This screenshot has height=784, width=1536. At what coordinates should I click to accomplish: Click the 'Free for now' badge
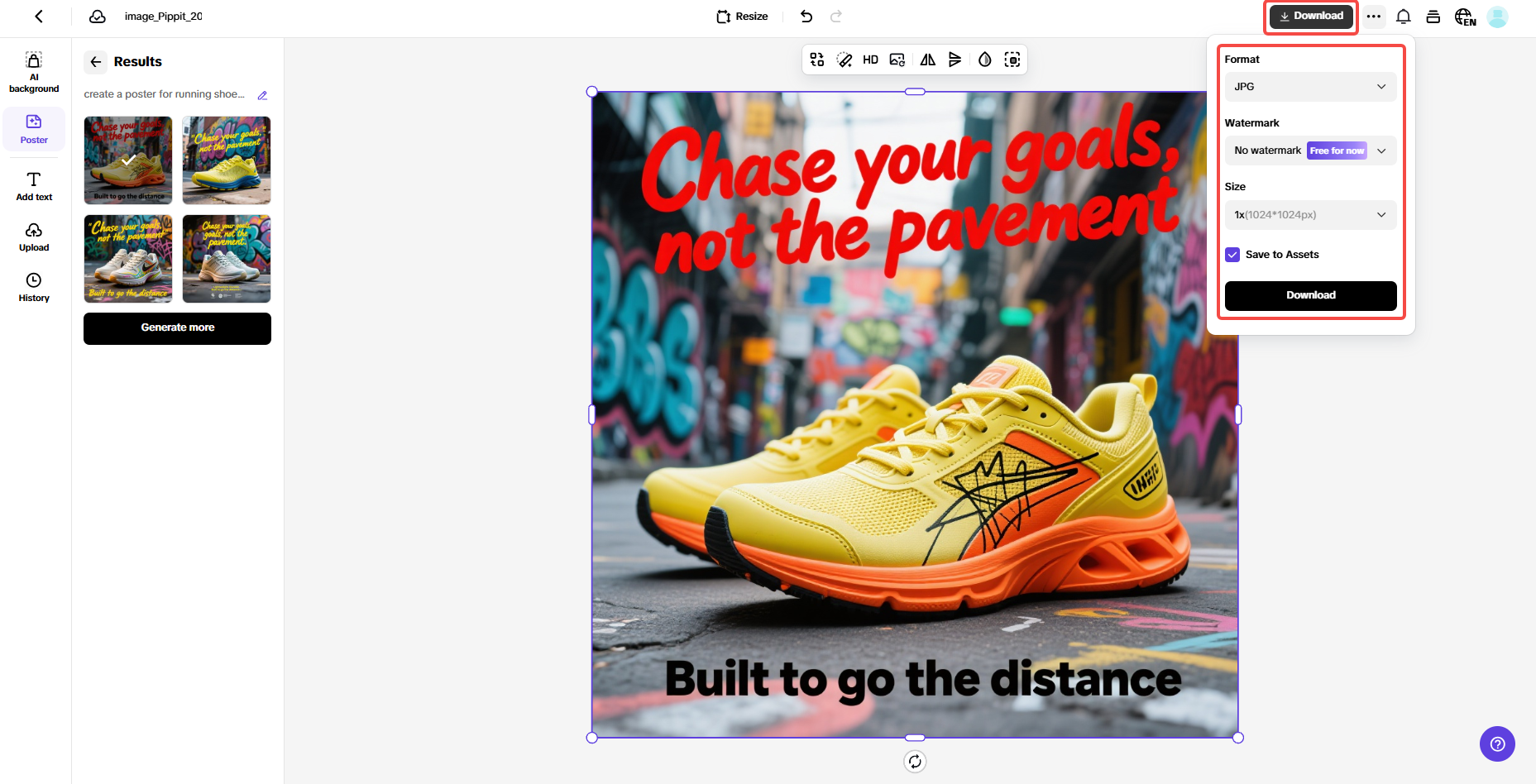[x=1337, y=151]
